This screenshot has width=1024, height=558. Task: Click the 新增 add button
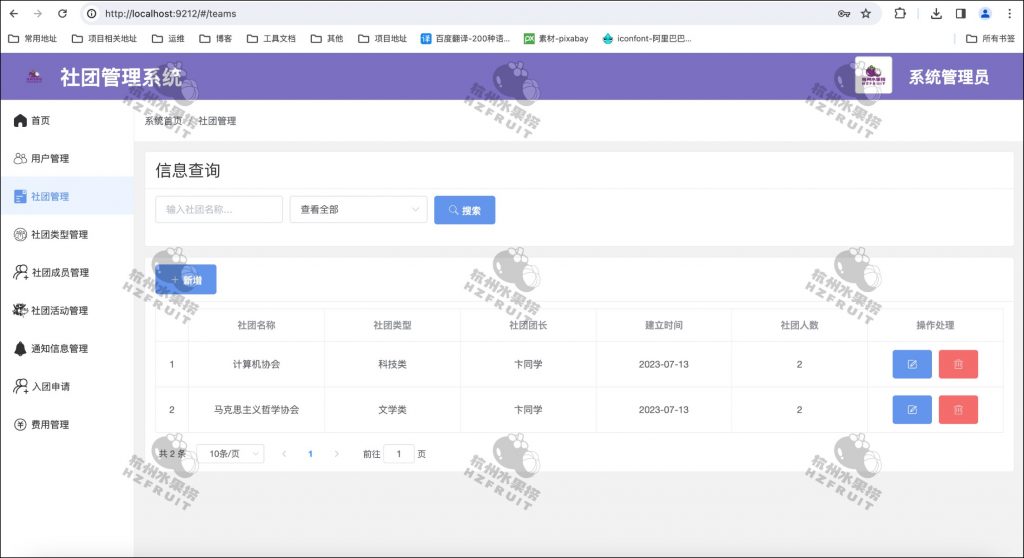186,280
